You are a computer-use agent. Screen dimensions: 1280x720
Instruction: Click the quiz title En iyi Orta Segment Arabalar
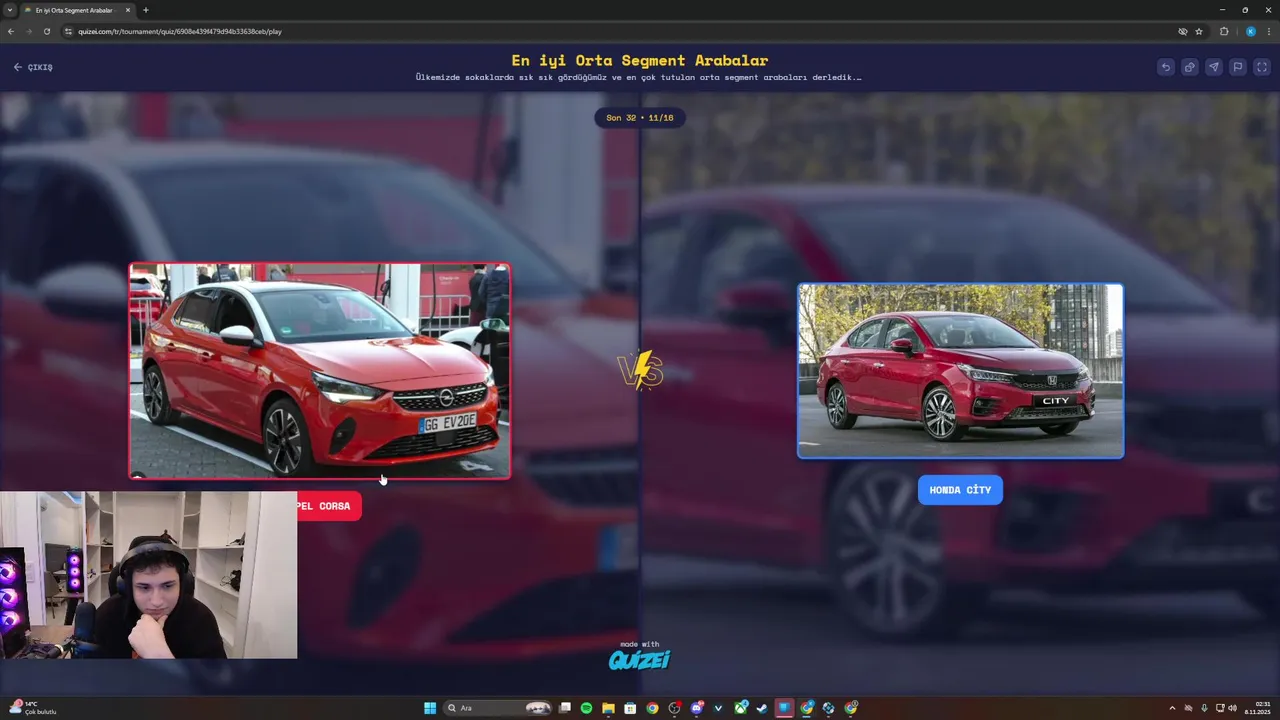pyautogui.click(x=640, y=61)
